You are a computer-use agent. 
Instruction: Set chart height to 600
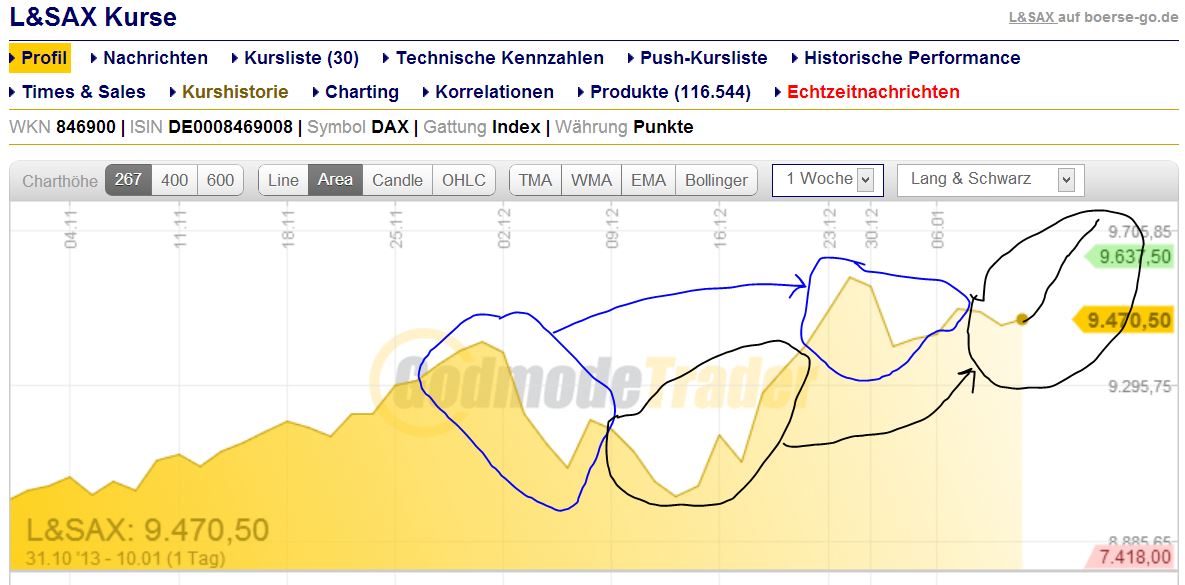click(222, 180)
